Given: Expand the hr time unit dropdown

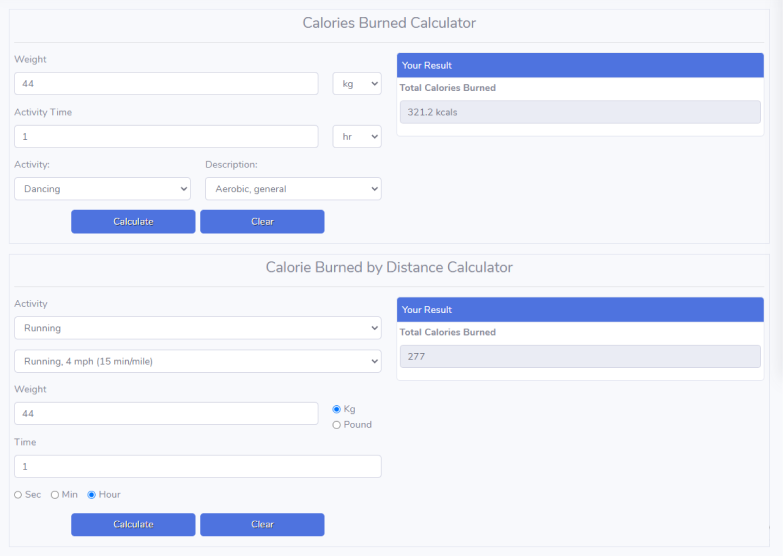Looking at the screenshot, I should click(357, 136).
